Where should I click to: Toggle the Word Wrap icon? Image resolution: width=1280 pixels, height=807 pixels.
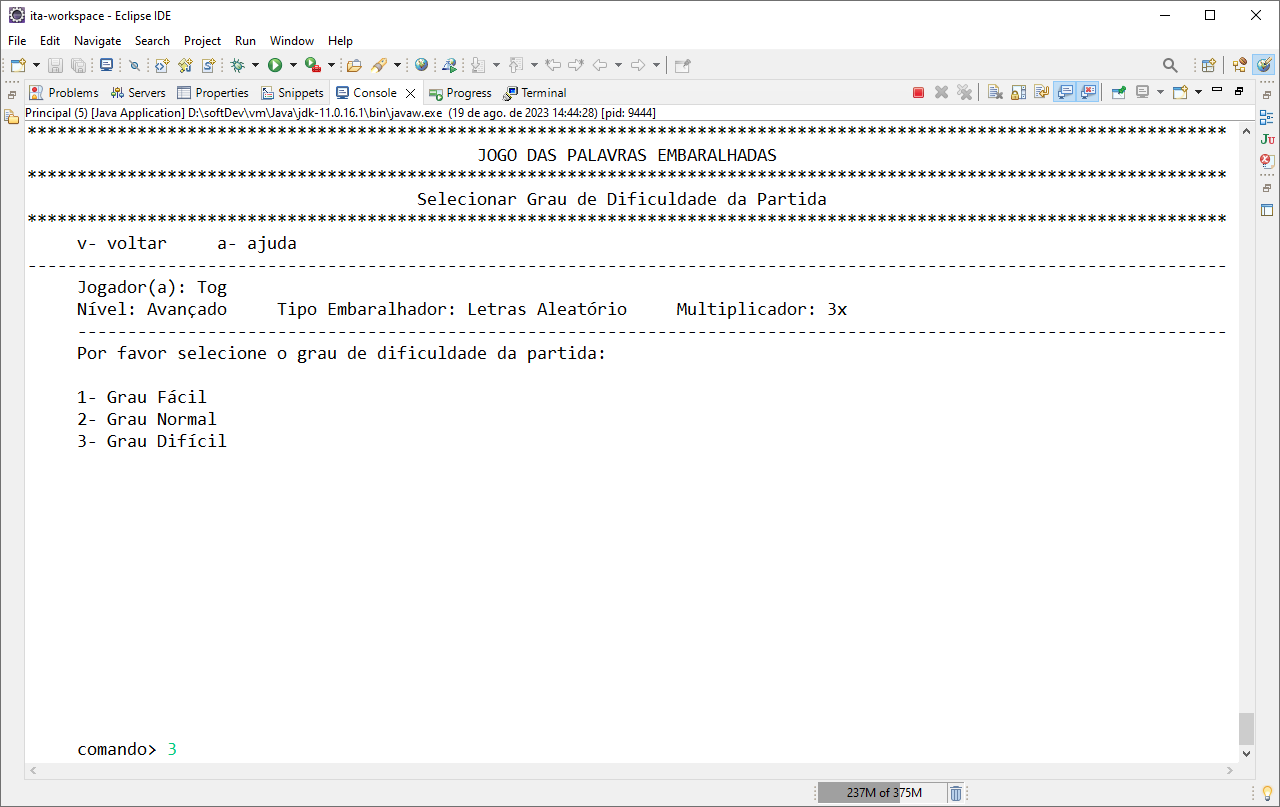point(1041,92)
